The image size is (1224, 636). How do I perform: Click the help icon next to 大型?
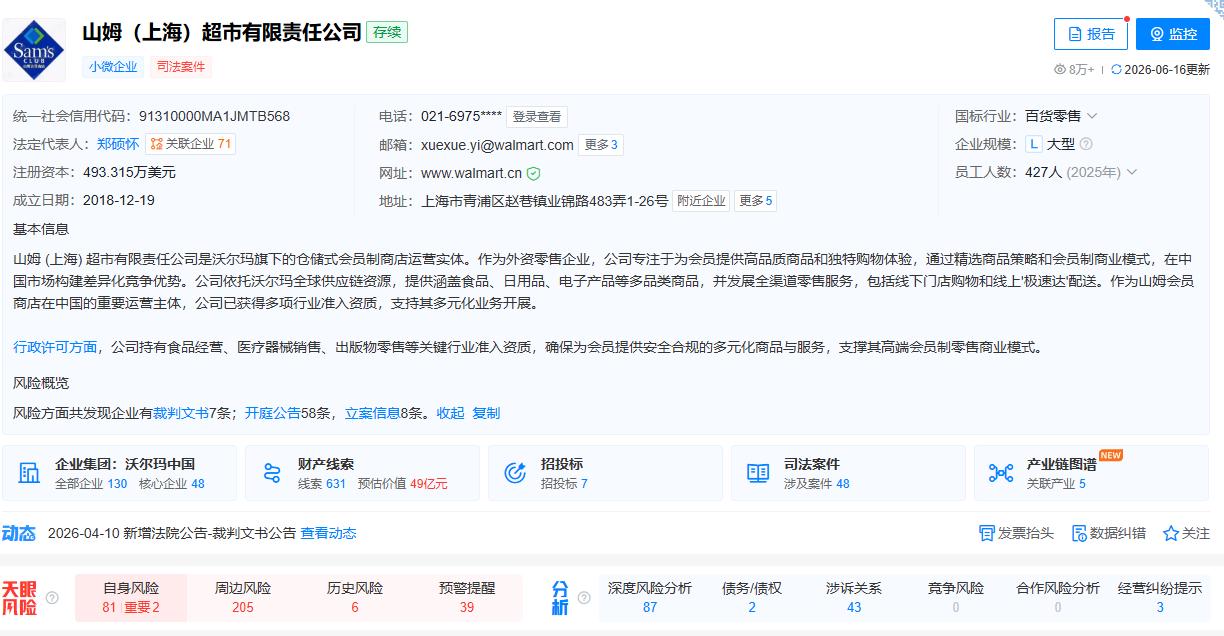coord(1086,144)
